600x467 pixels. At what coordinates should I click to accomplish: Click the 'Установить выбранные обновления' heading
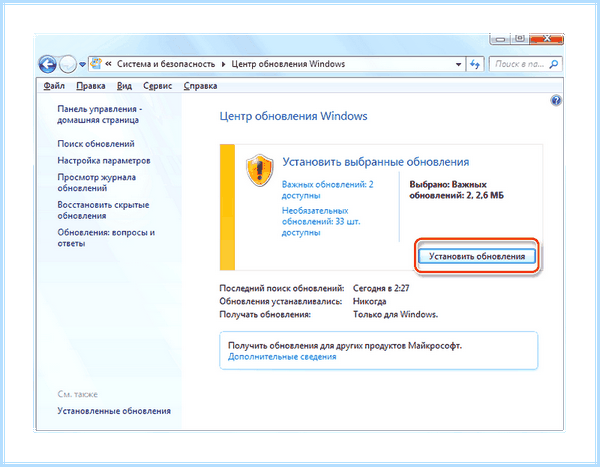click(376, 162)
